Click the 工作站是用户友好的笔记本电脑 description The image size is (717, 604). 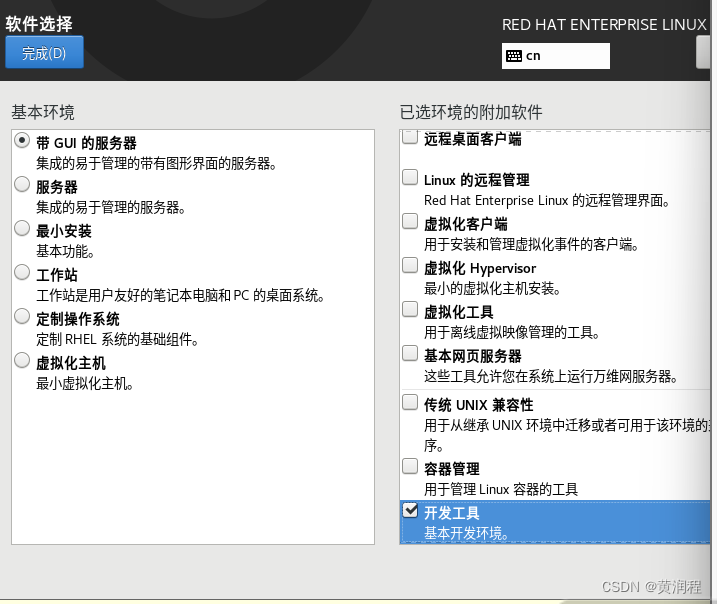click(180, 295)
